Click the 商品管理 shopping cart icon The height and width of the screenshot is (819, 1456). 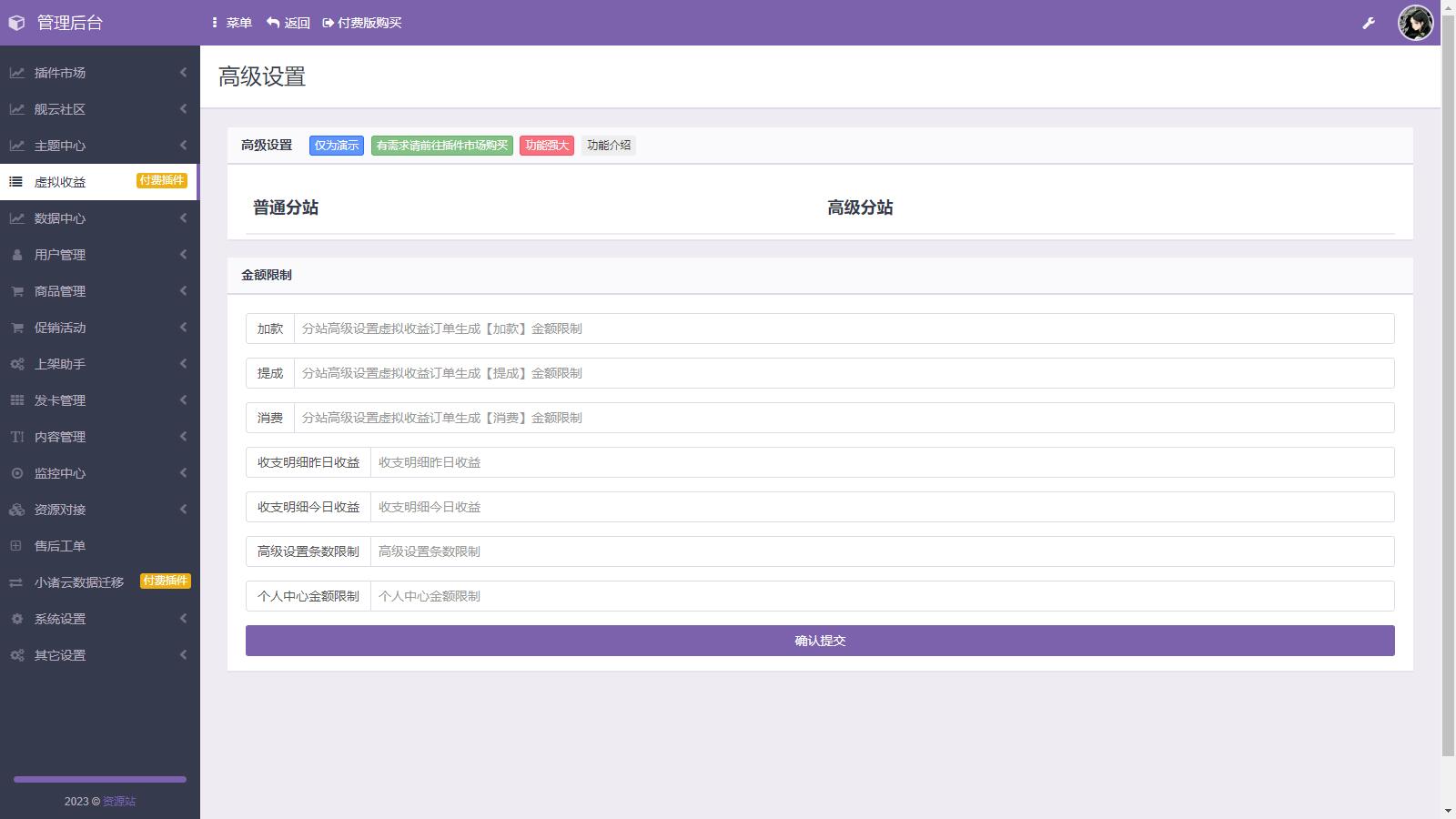click(16, 291)
